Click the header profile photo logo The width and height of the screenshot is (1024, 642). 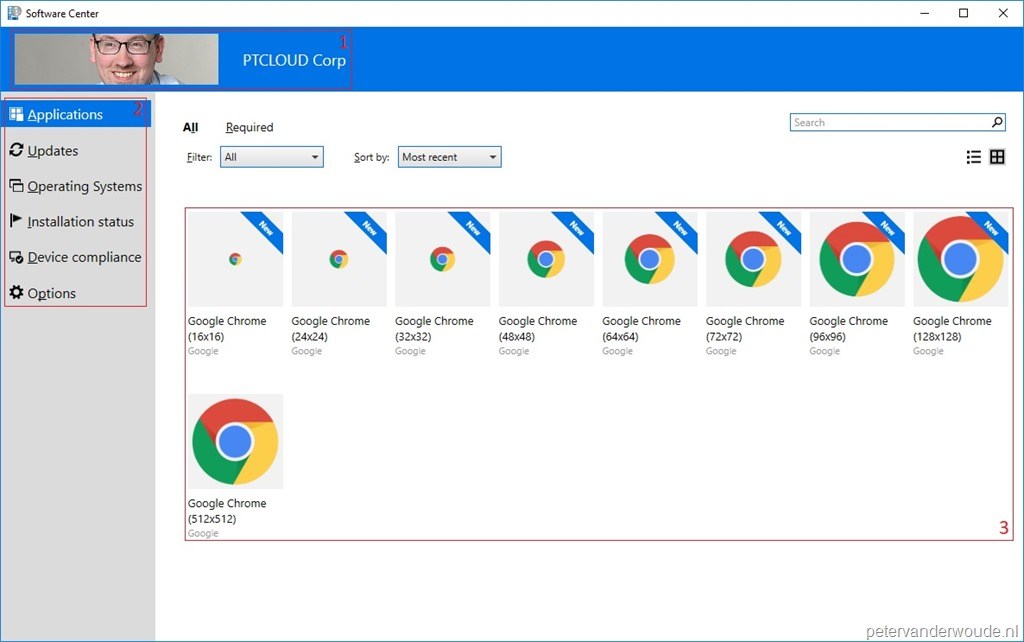(x=116, y=59)
